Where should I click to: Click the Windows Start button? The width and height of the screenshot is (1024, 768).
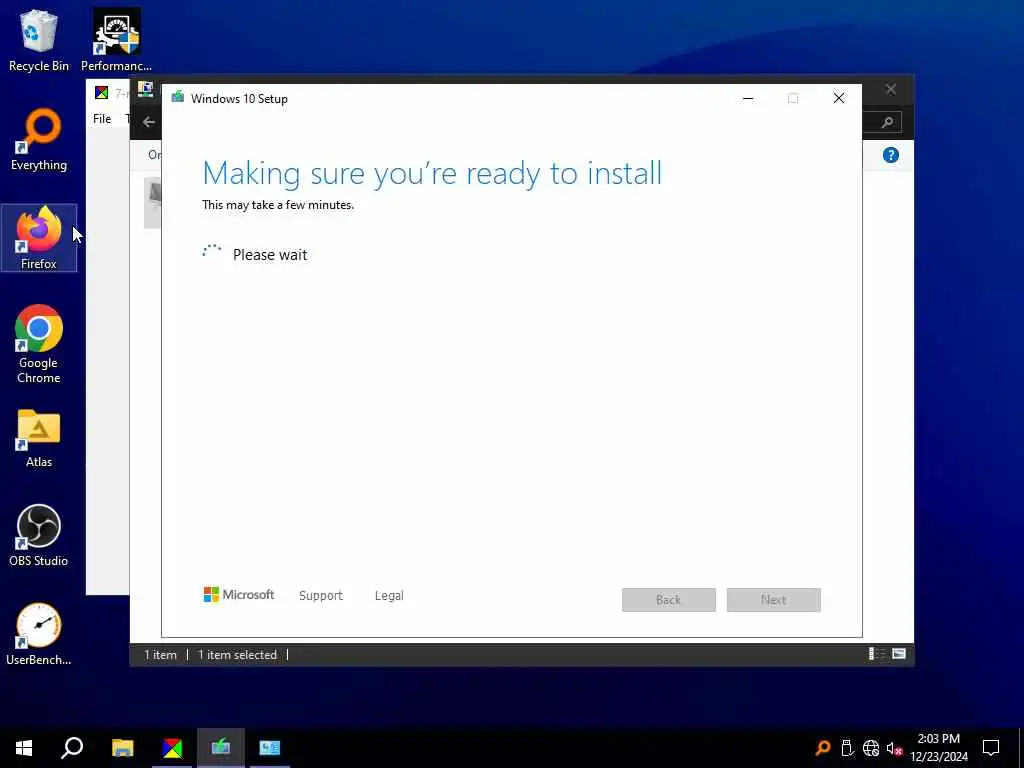tap(24, 748)
